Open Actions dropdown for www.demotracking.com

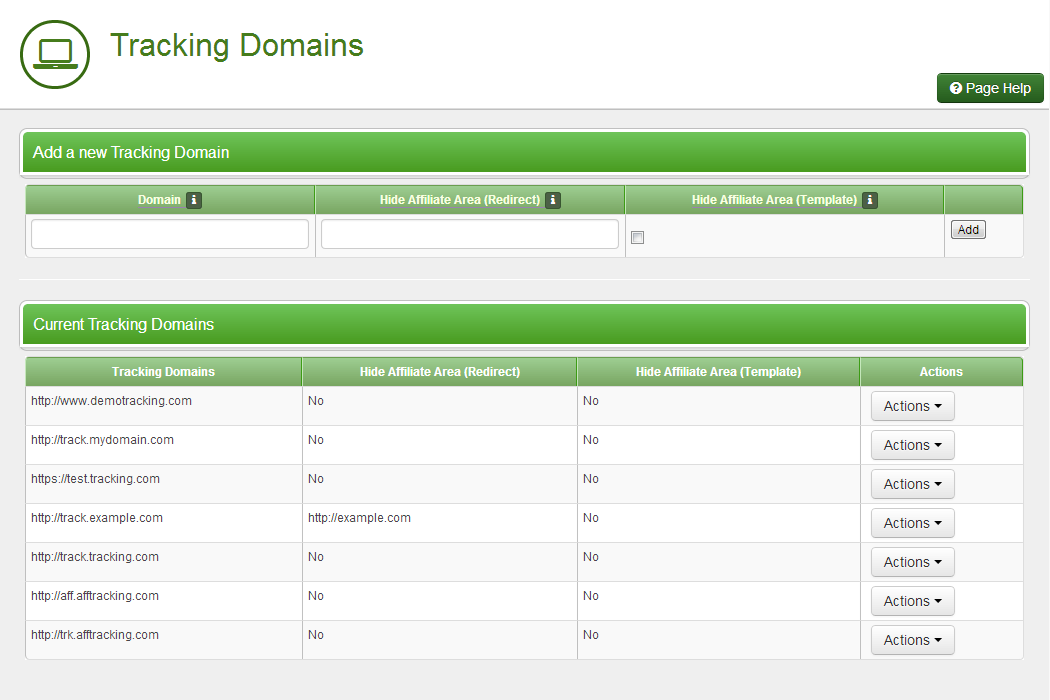pos(912,406)
